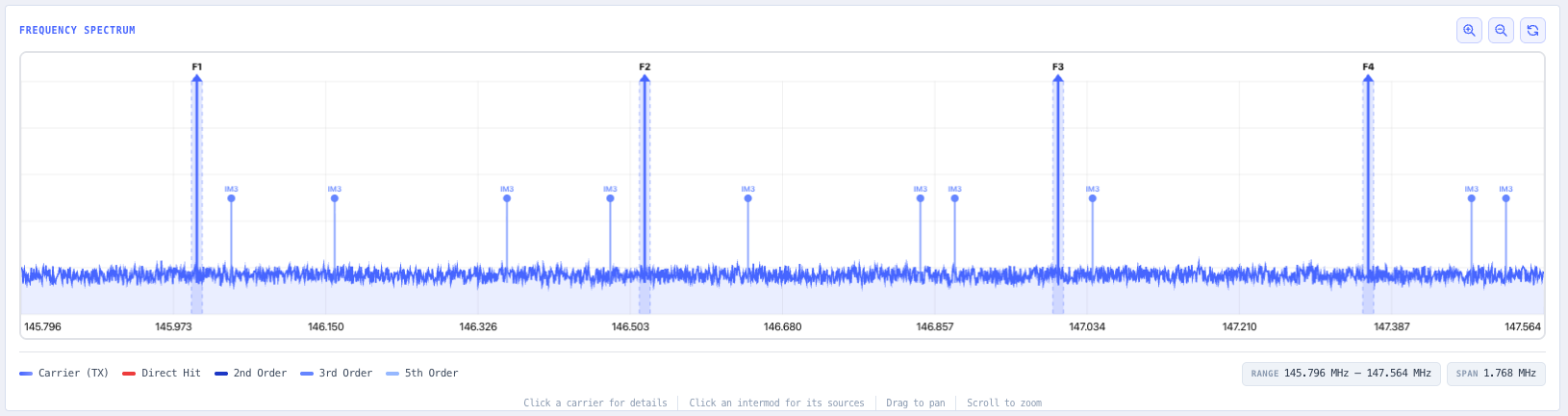The height and width of the screenshot is (416, 1568).
Task: Click the 3rd Order legend entry
Action: (336, 373)
